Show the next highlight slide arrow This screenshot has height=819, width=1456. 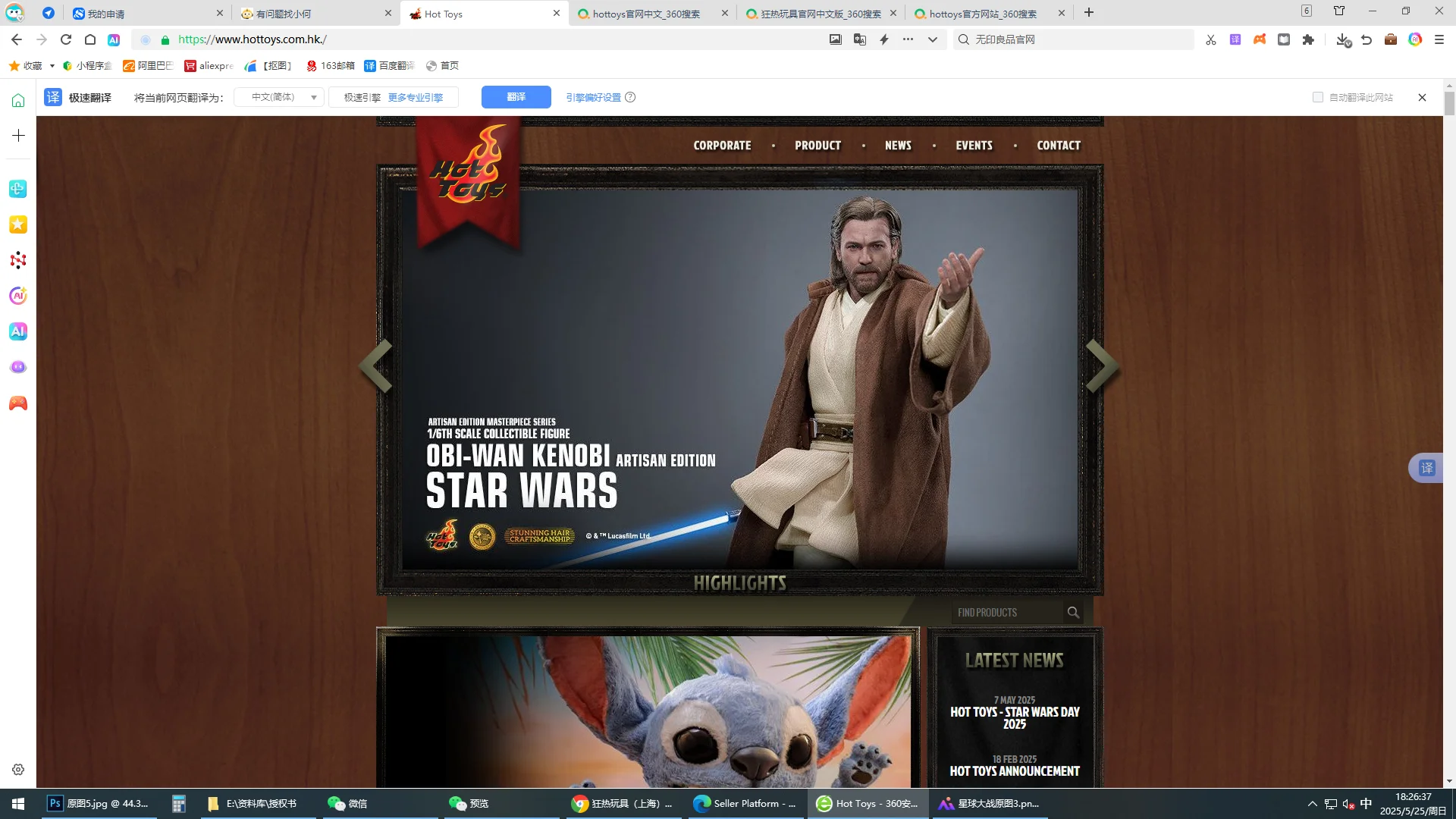click(1103, 366)
